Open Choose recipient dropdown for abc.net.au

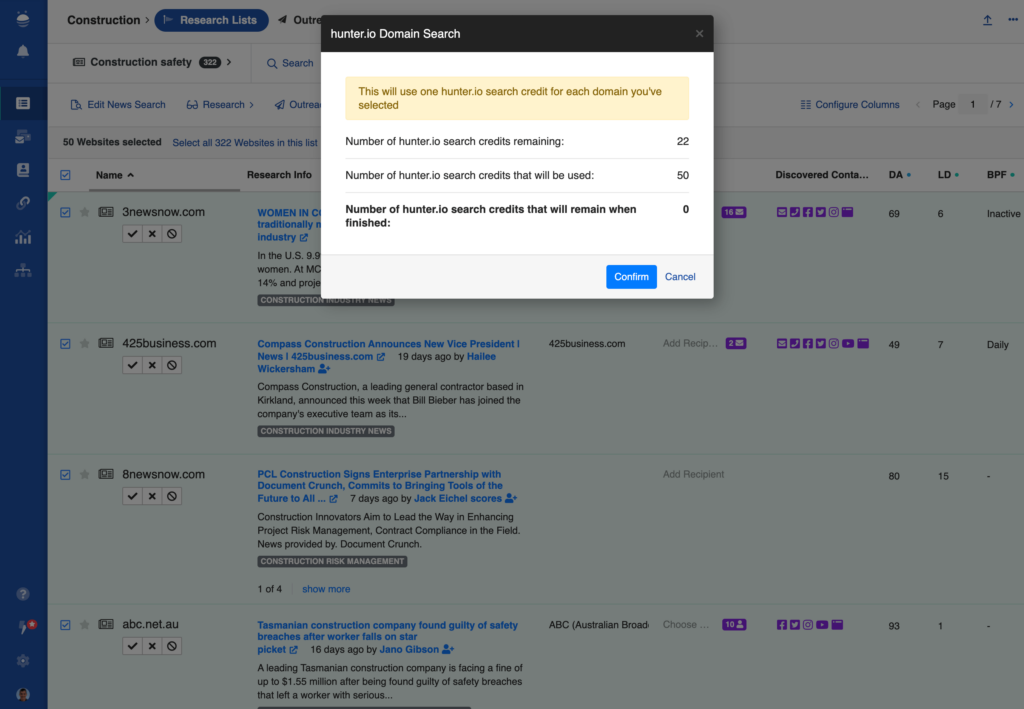pyautogui.click(x=686, y=625)
